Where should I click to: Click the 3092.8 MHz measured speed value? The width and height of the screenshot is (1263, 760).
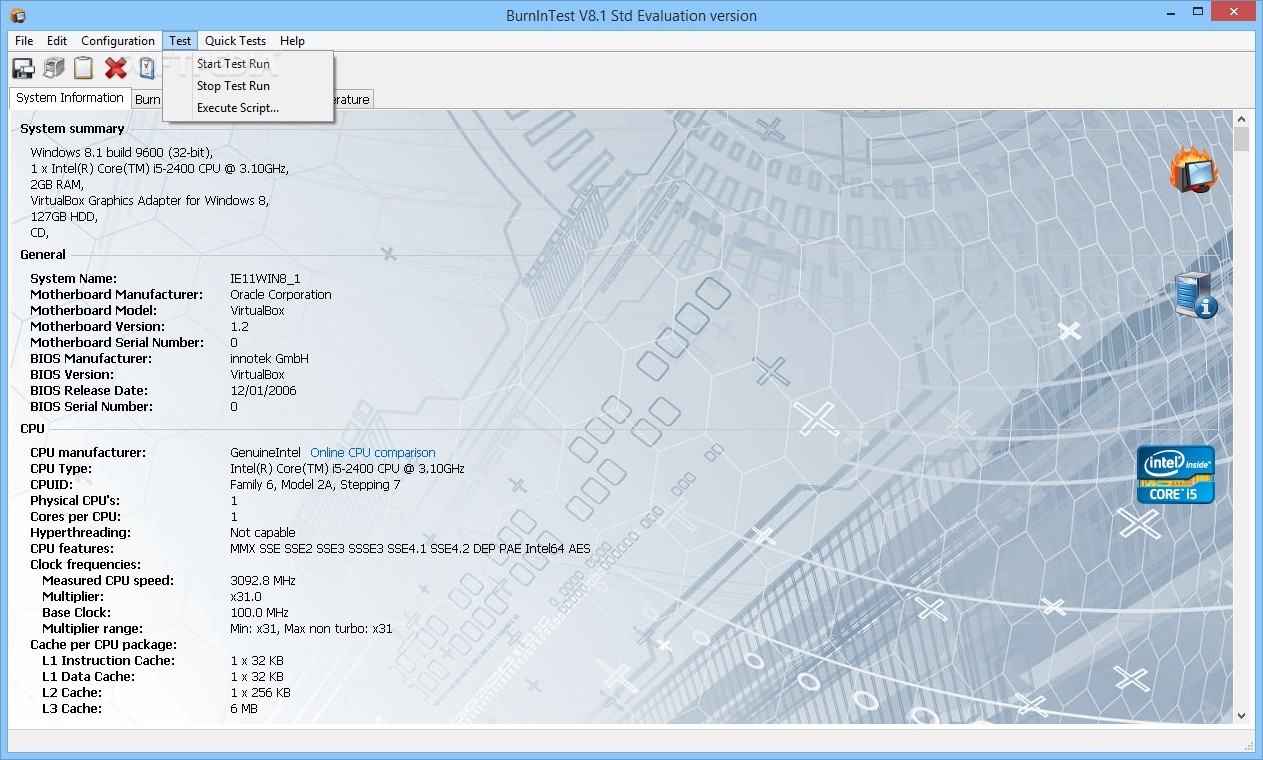[x=263, y=581]
